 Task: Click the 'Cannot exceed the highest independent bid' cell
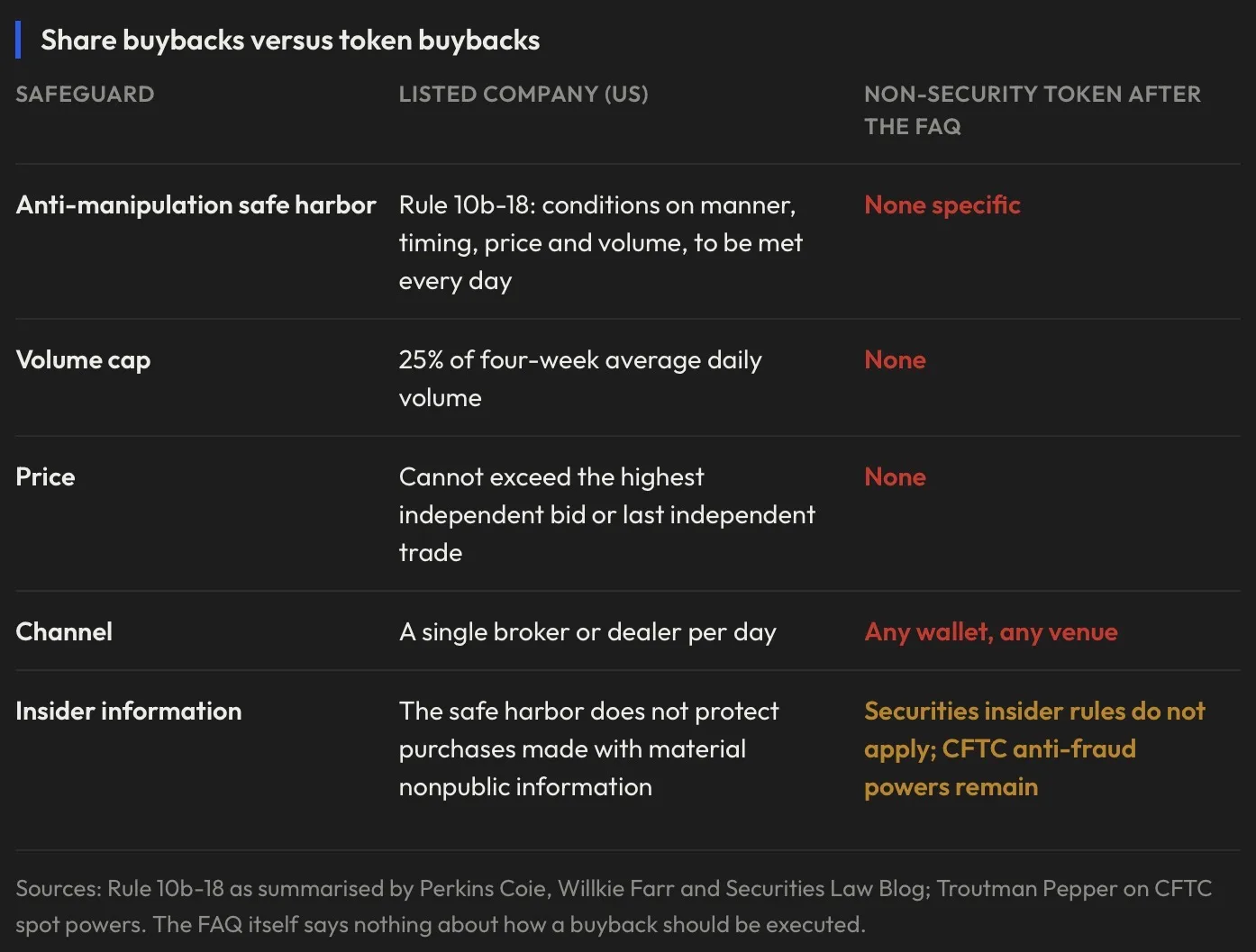point(606,514)
